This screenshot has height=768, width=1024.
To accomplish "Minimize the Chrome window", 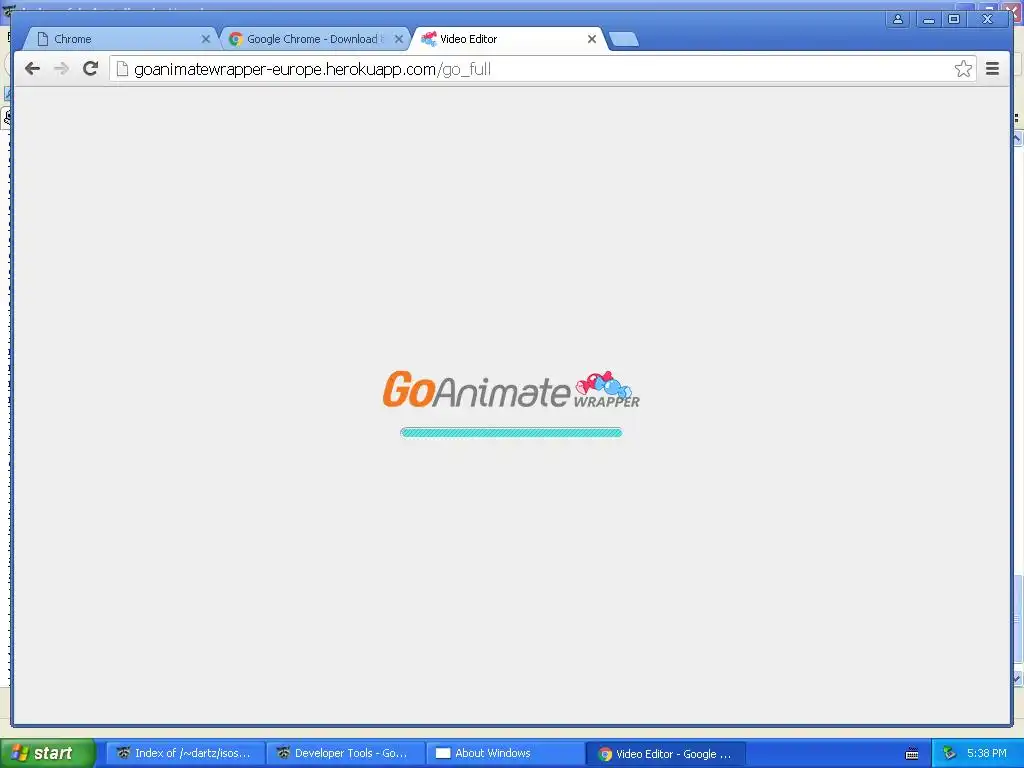I will coord(928,19).
